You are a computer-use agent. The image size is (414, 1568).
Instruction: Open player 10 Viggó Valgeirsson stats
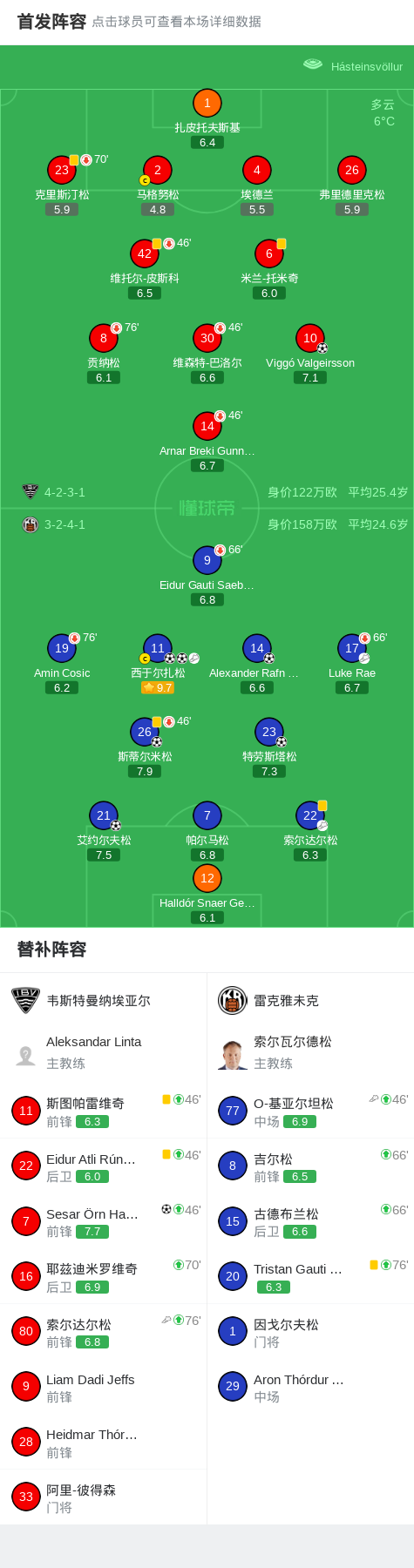(310, 338)
